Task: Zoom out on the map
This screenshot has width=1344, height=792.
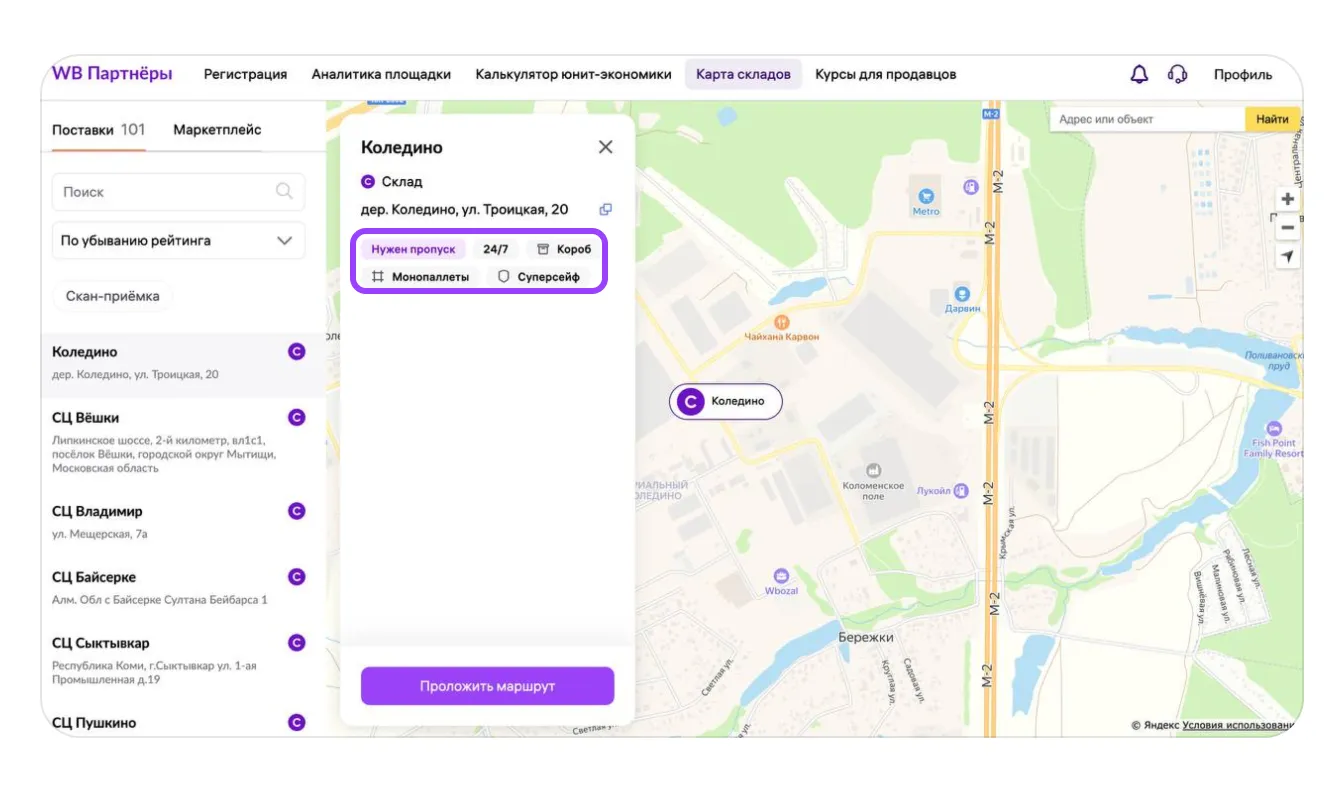Action: pyautogui.click(x=1287, y=228)
